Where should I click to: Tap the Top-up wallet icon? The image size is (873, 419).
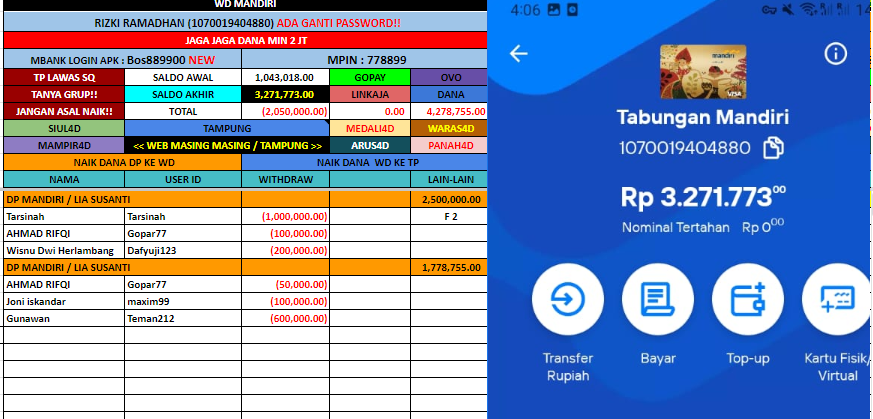point(748,299)
